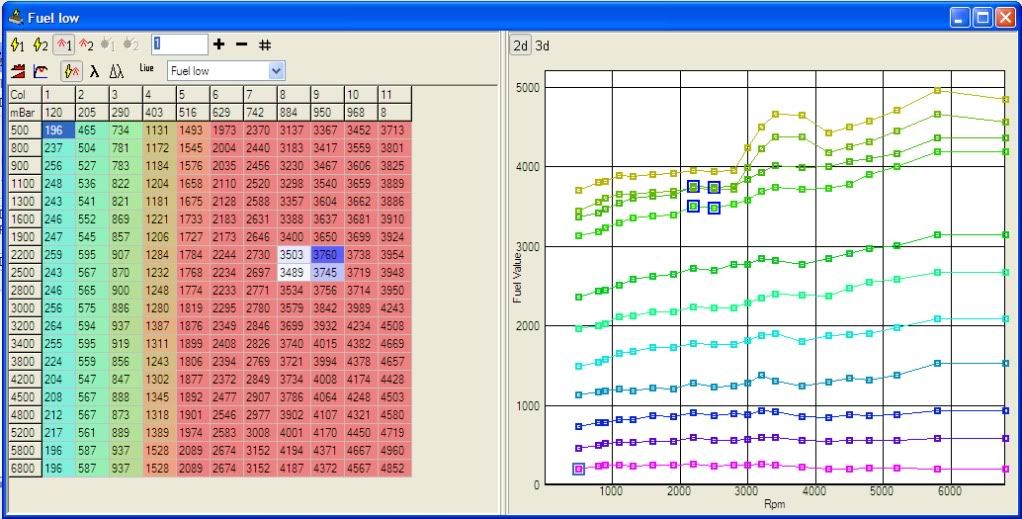
Task: Switch to the 2d graph tab
Action: pyautogui.click(x=521, y=45)
